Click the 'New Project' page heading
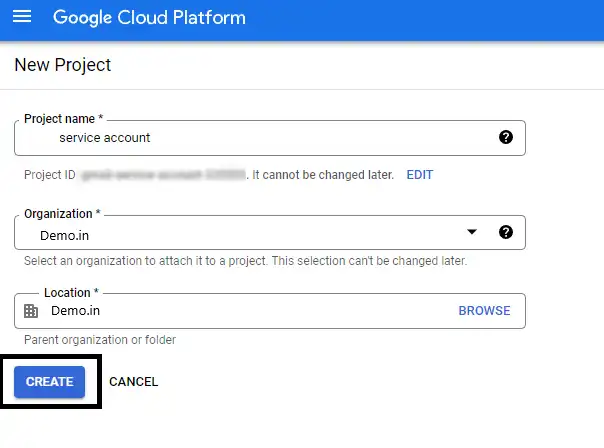Image resolution: width=604 pixels, height=448 pixels. [63, 65]
